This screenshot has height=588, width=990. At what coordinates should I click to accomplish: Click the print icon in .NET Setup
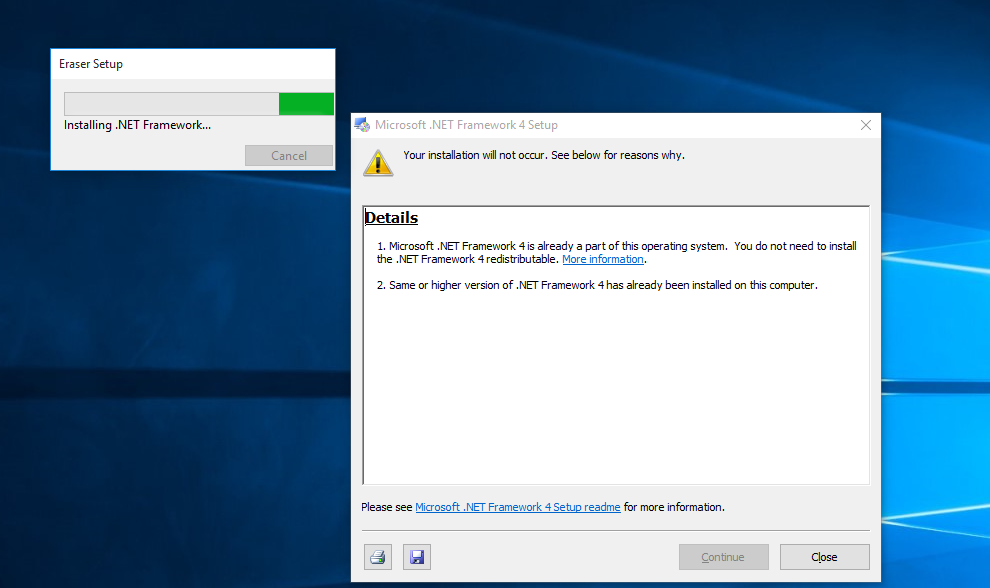[378, 557]
